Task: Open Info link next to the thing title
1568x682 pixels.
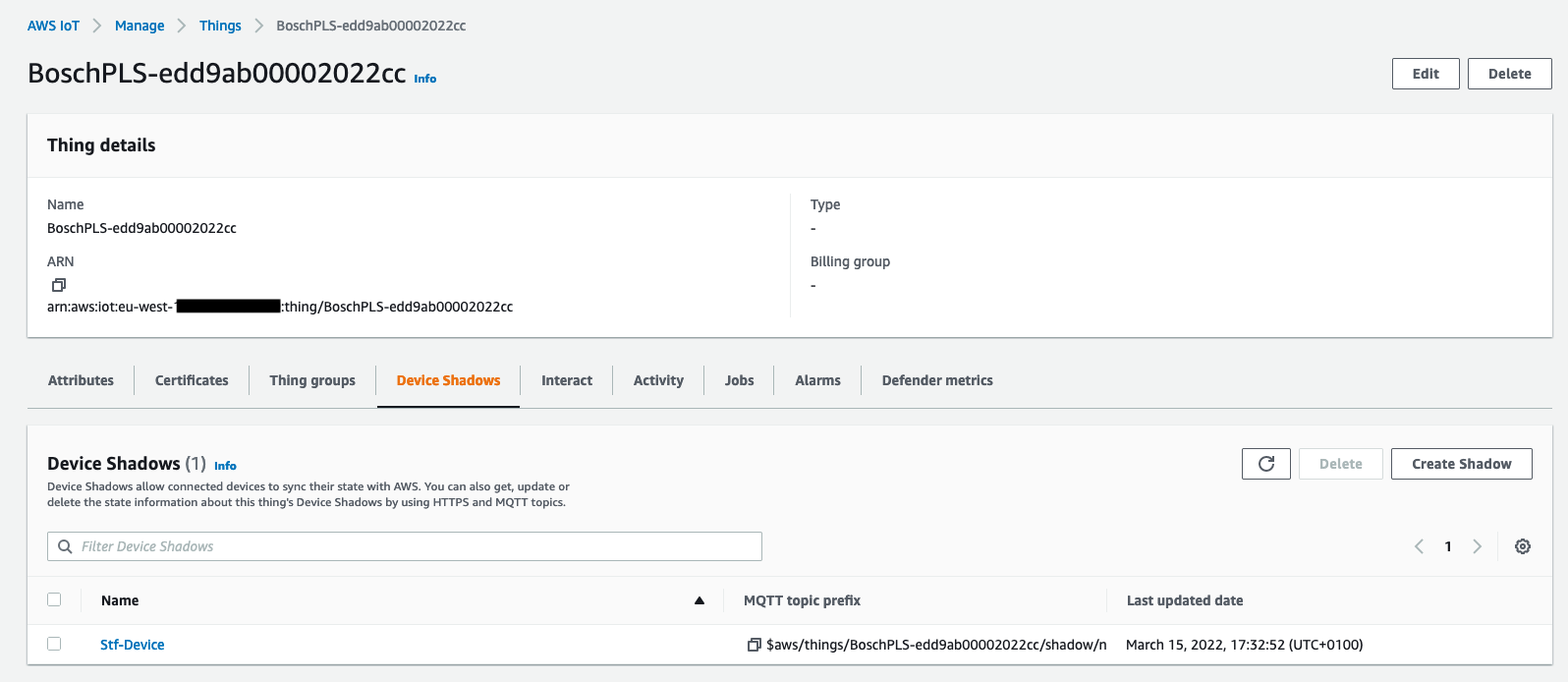Action: (x=424, y=79)
